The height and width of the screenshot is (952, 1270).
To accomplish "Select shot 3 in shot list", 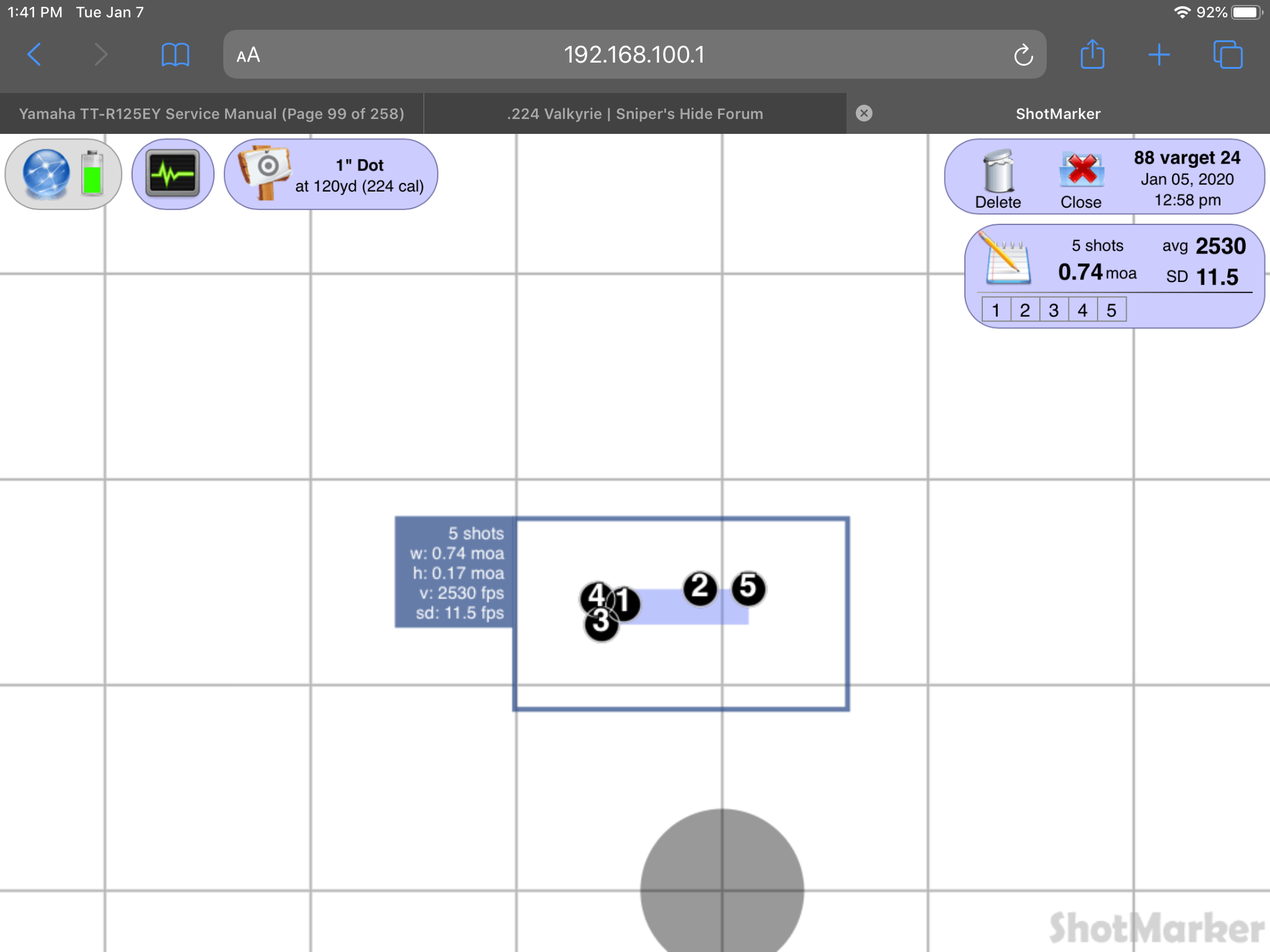I will point(1054,310).
